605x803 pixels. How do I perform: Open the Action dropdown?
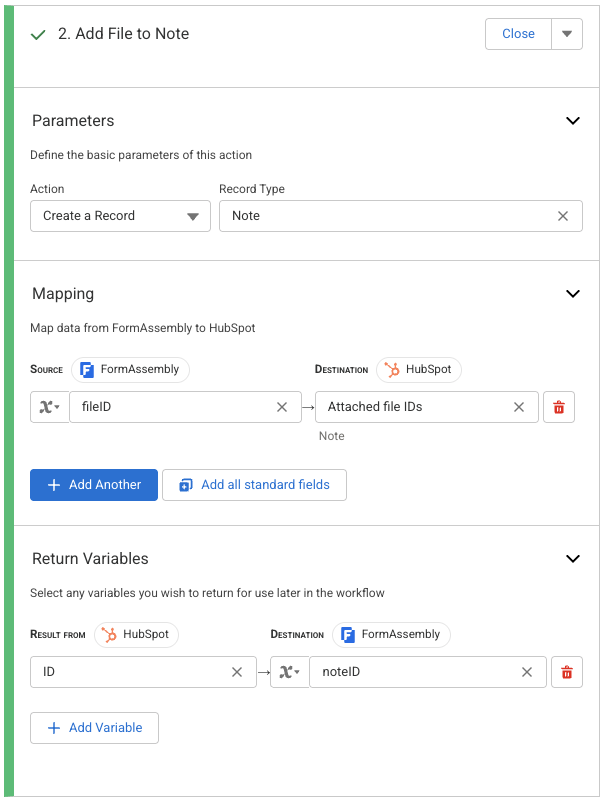pos(120,216)
